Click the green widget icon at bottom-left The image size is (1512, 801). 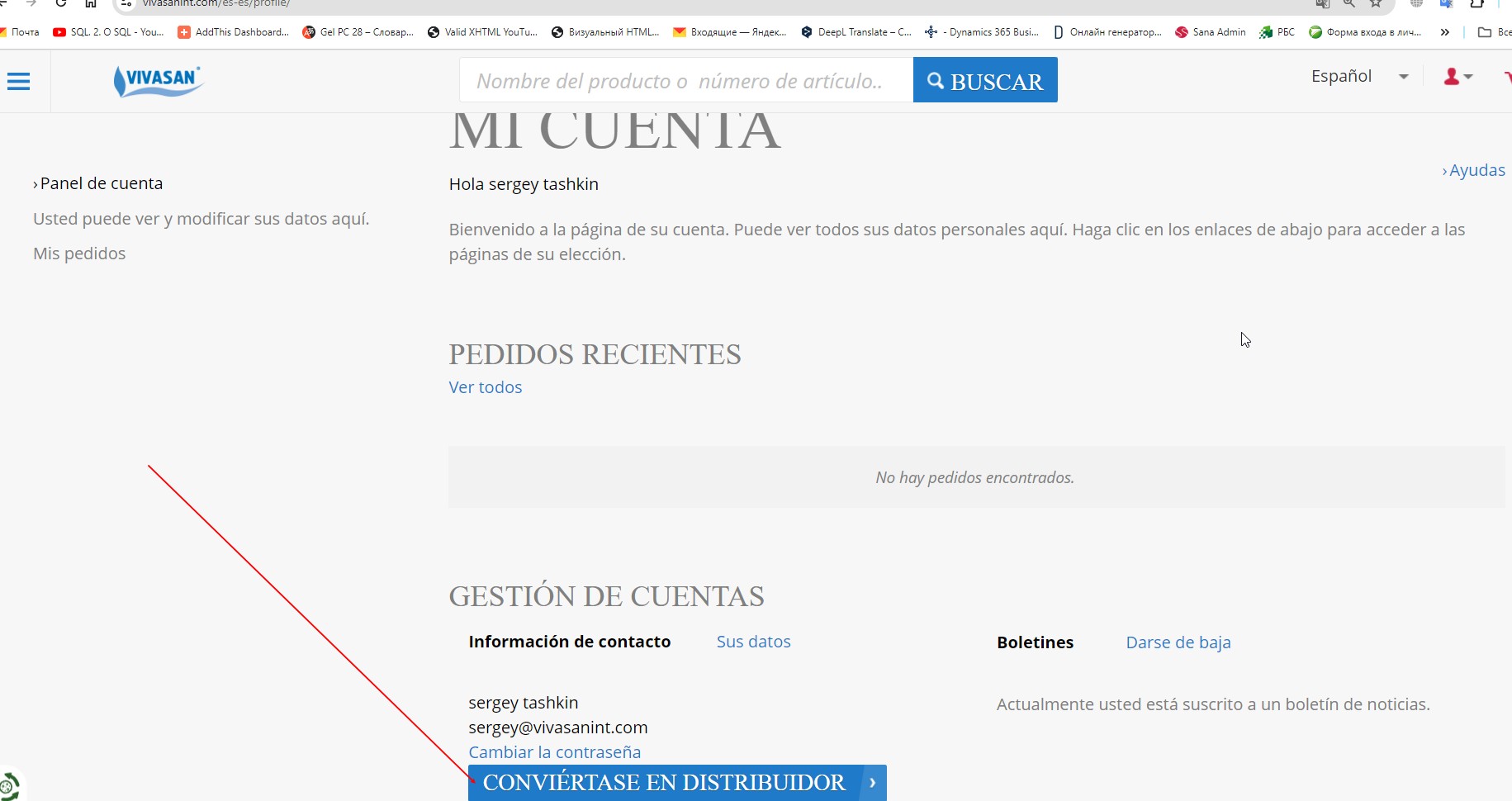point(9,786)
